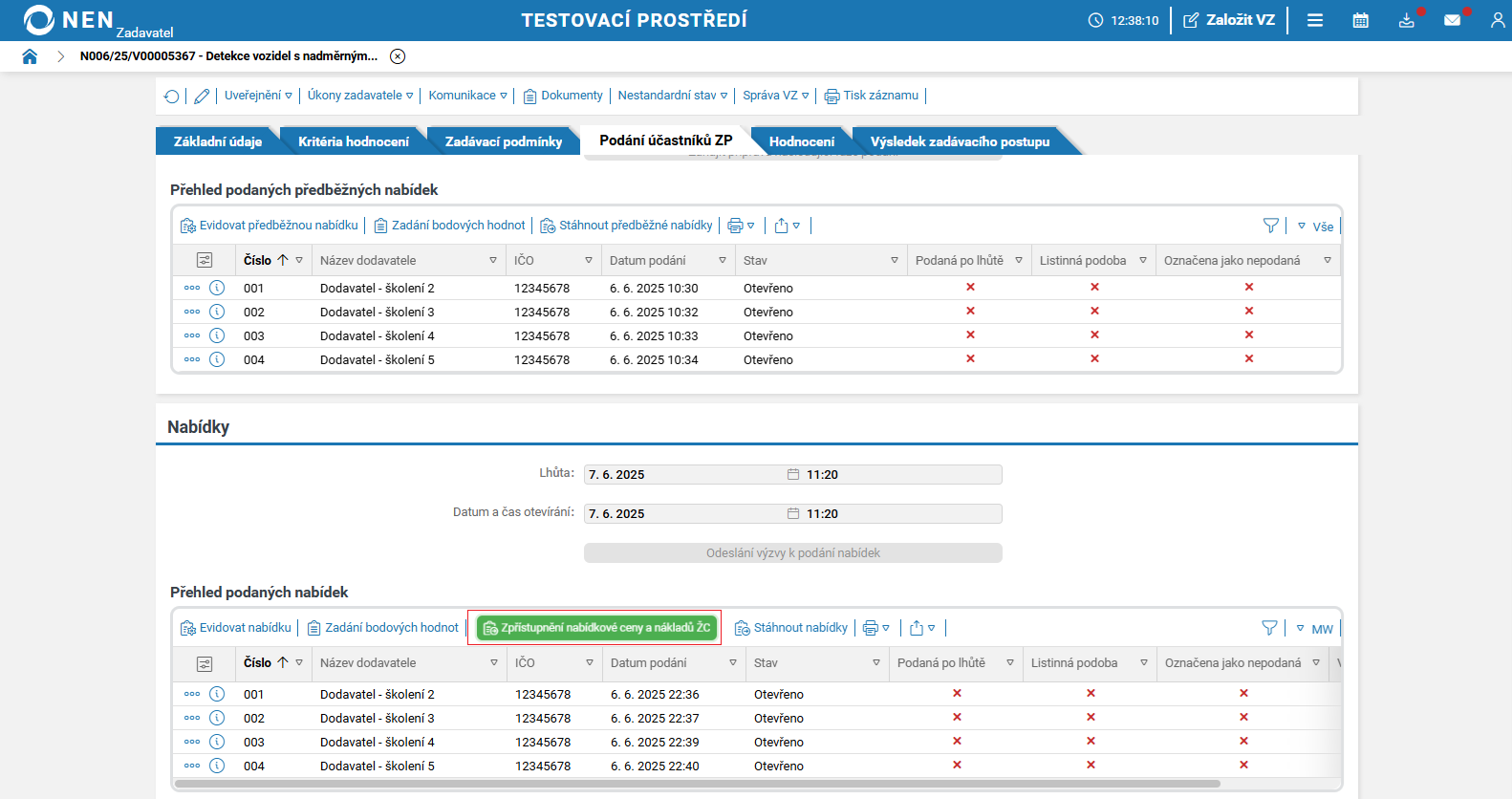Open the mail messages icon in header
Image resolution: width=1512 pixels, height=799 pixels.
(x=1452, y=20)
